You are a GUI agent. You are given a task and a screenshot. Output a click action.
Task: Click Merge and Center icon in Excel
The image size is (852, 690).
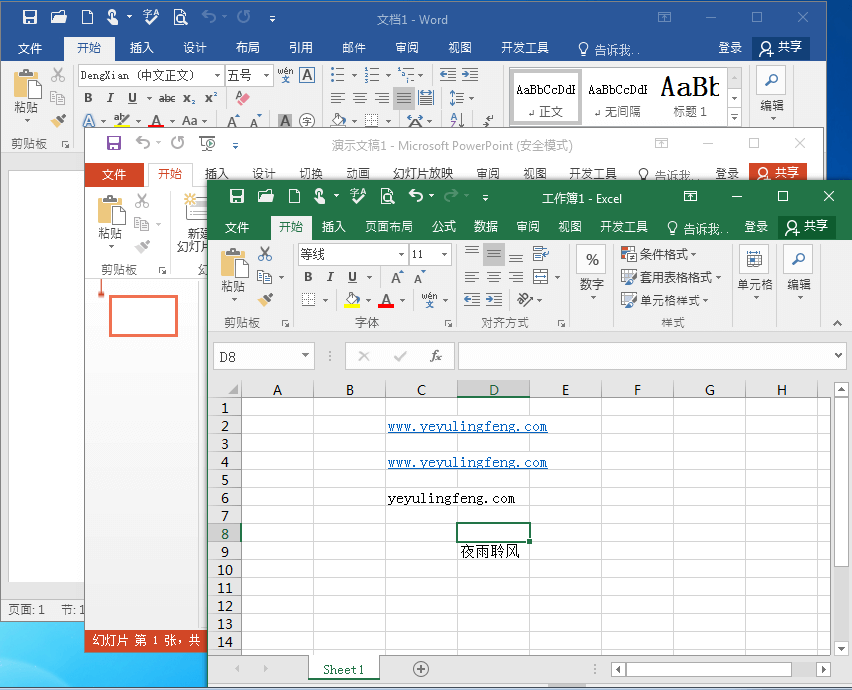point(541,277)
